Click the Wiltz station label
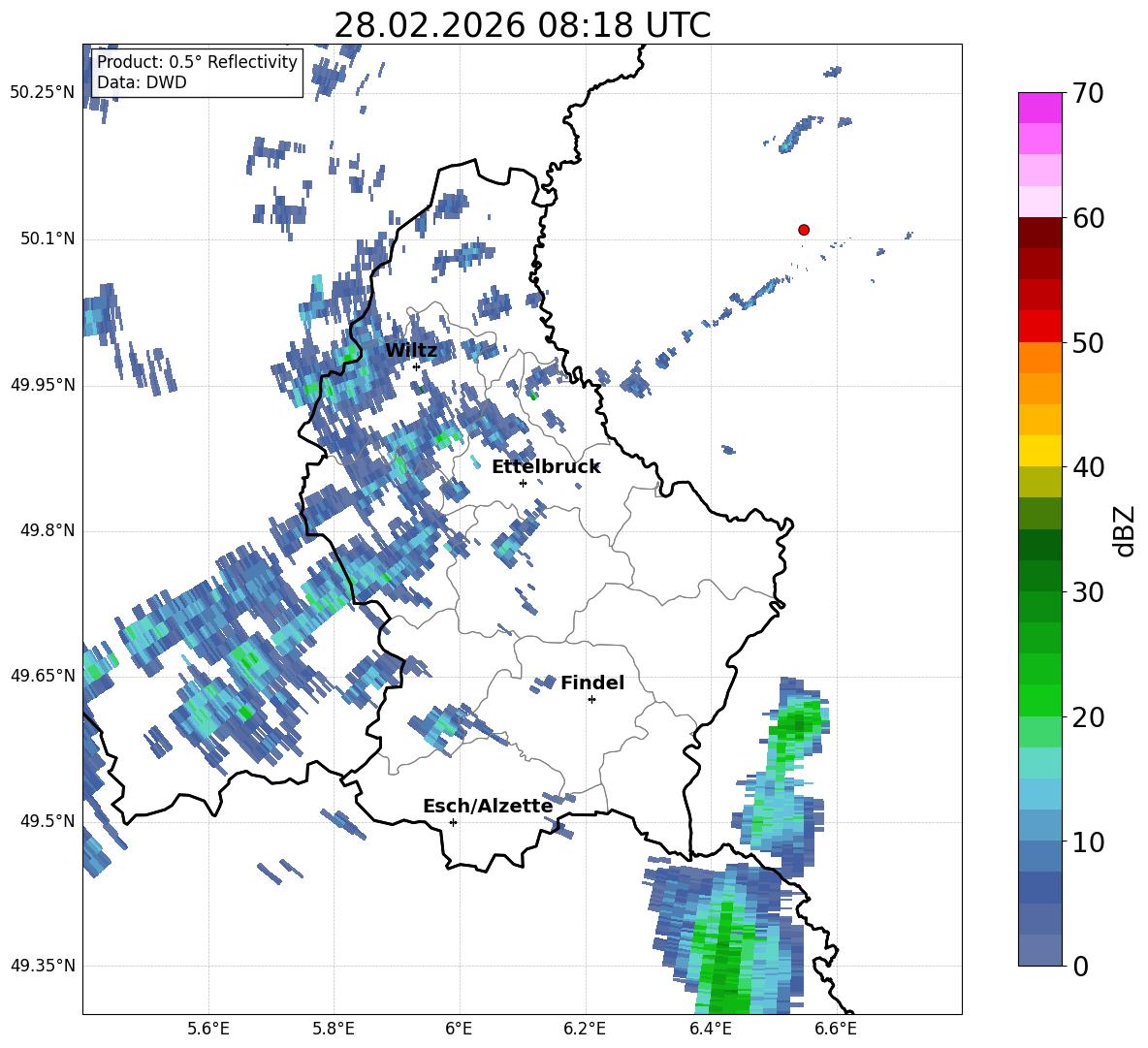Viewport: 1148px width, 1048px height. [411, 351]
